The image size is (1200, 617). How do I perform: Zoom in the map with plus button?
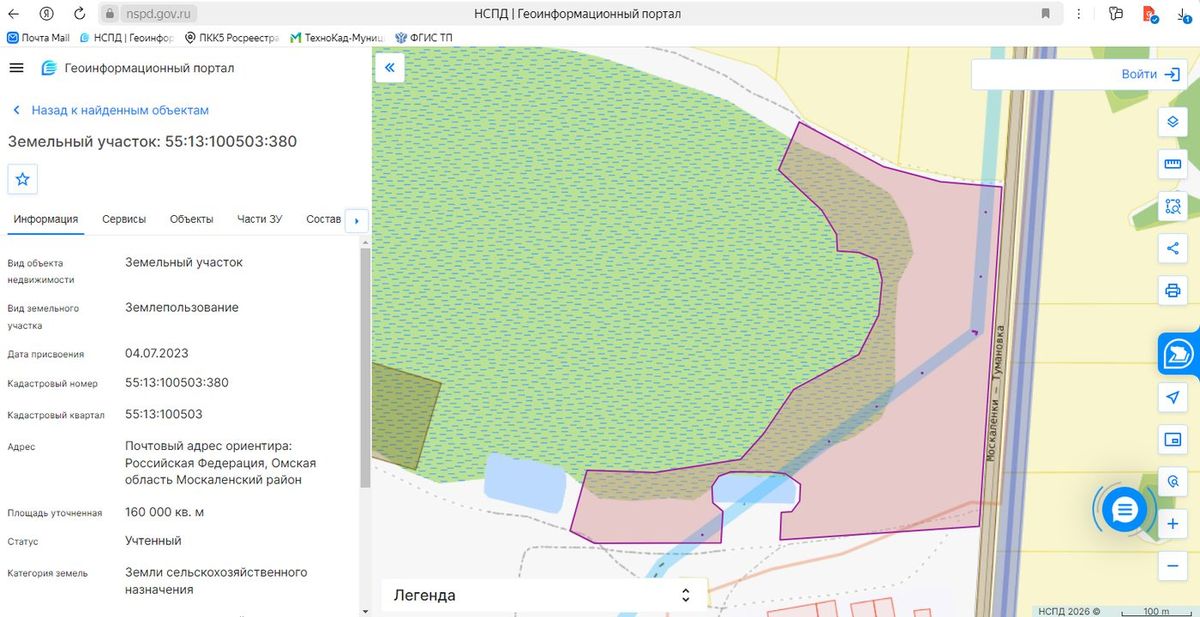click(1173, 524)
